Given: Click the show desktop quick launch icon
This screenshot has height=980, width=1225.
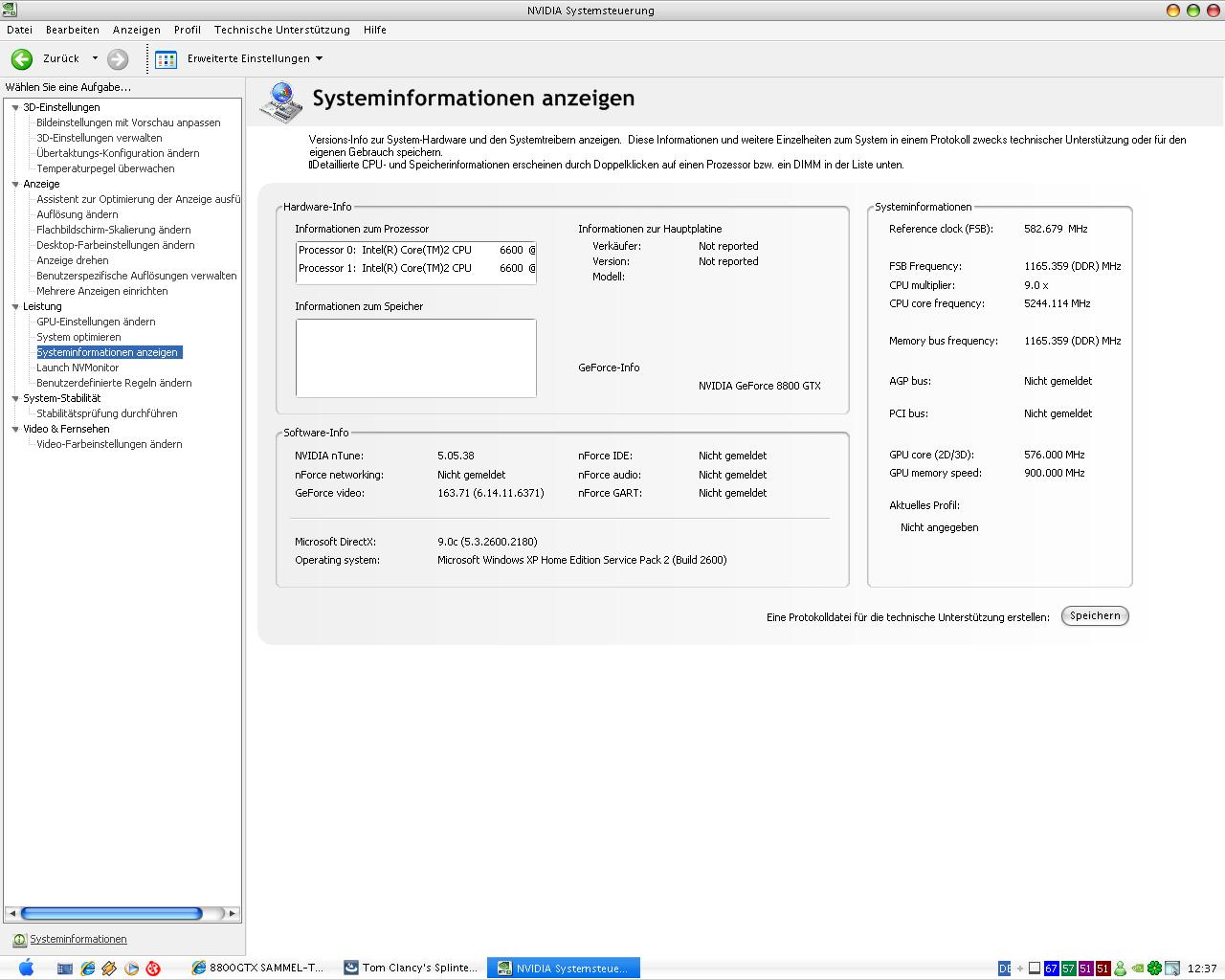Looking at the screenshot, I should pos(65,969).
